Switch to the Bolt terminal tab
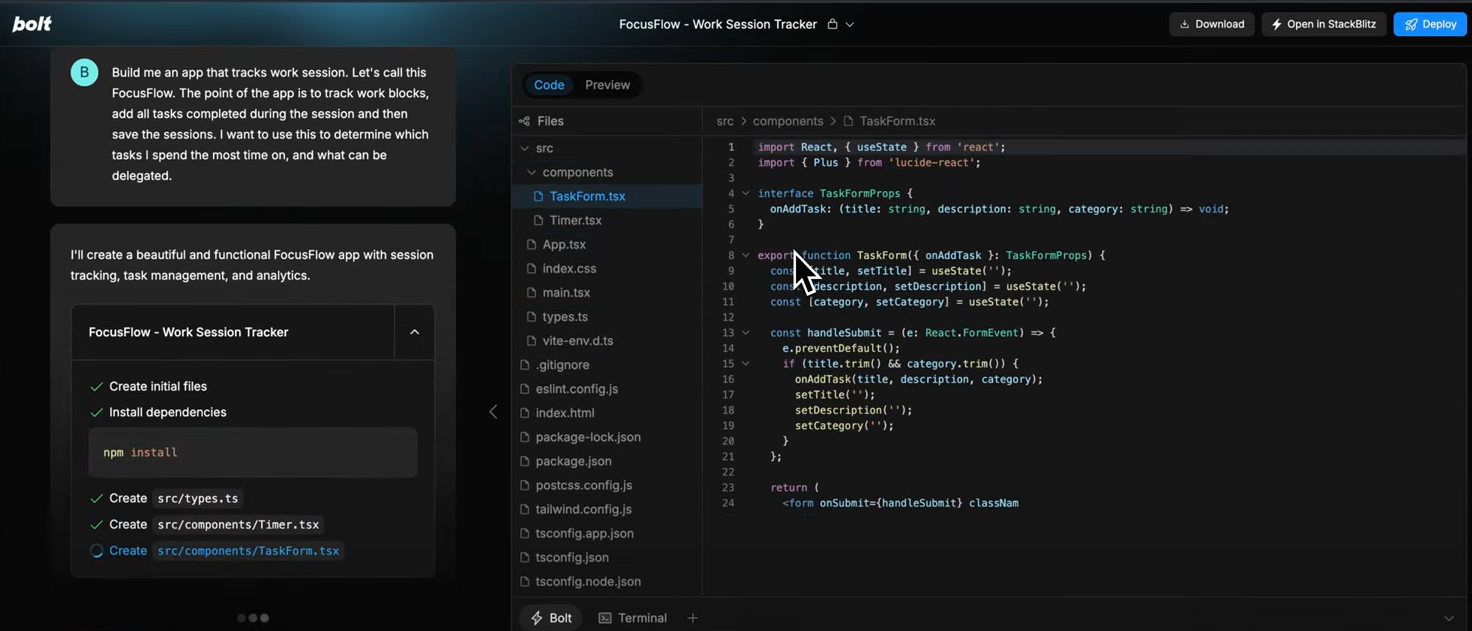This screenshot has height=631, width=1472. [551, 618]
